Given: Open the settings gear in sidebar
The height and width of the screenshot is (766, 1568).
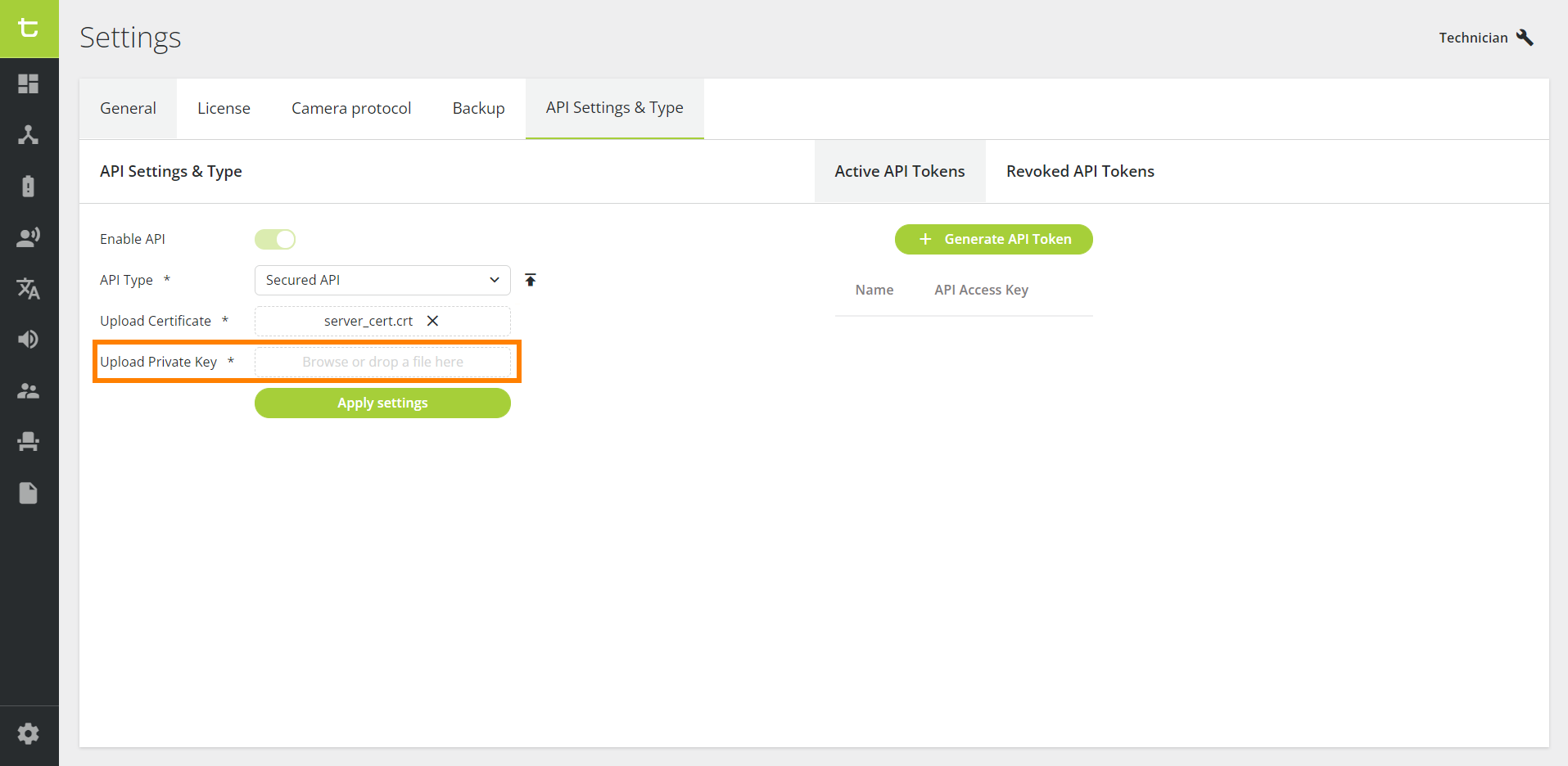Looking at the screenshot, I should (x=29, y=734).
